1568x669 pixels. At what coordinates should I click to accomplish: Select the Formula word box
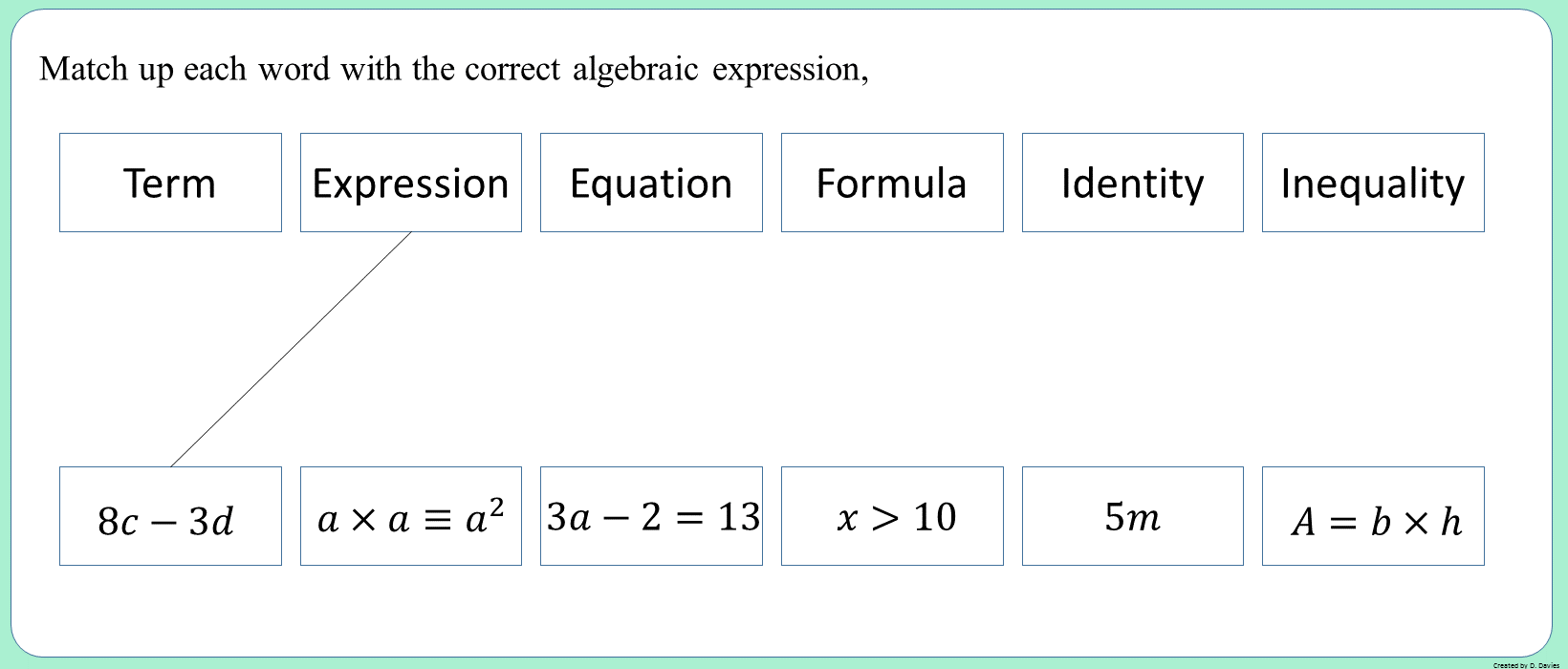[892, 183]
